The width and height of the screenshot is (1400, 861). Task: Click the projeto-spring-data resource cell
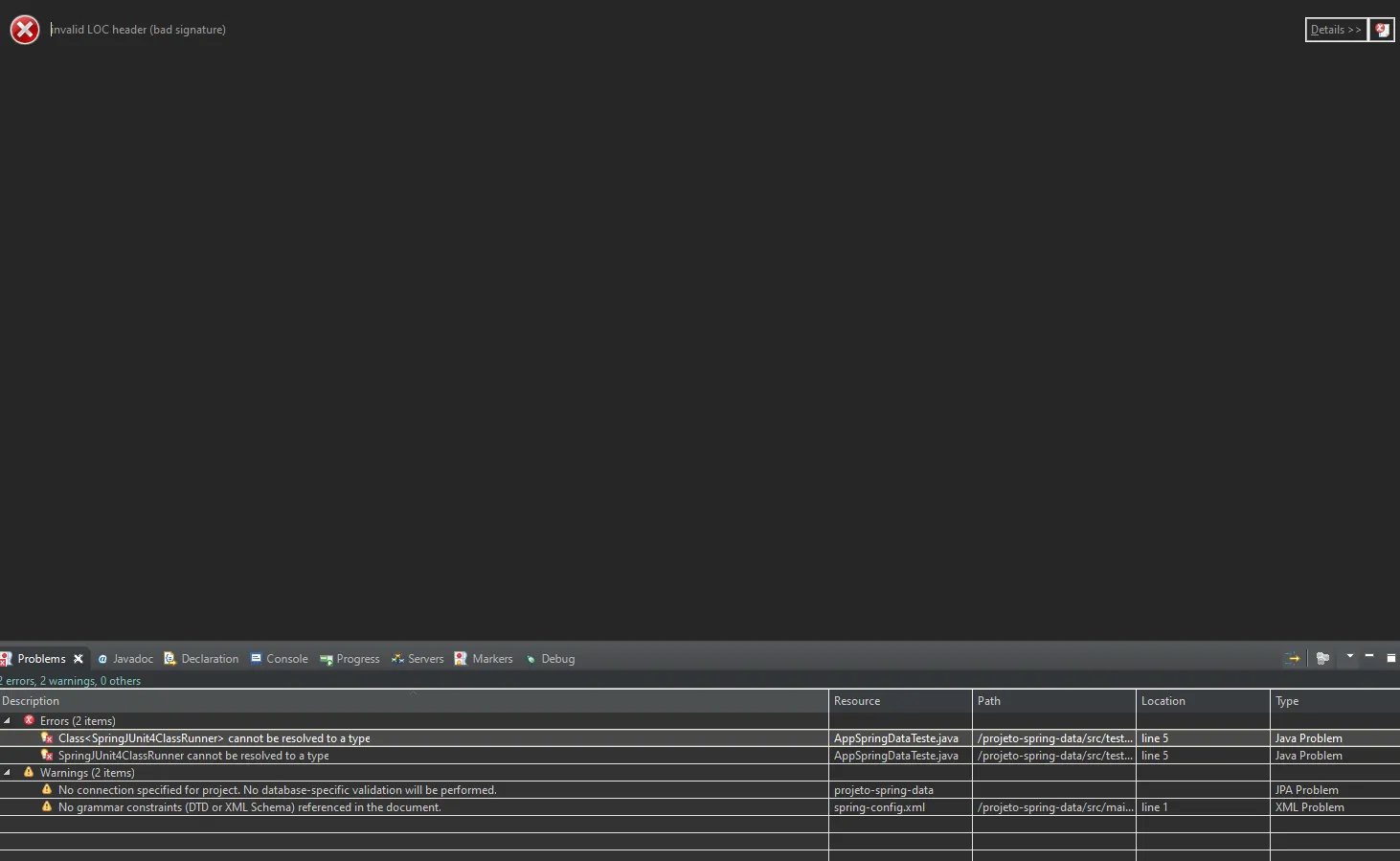click(900, 790)
